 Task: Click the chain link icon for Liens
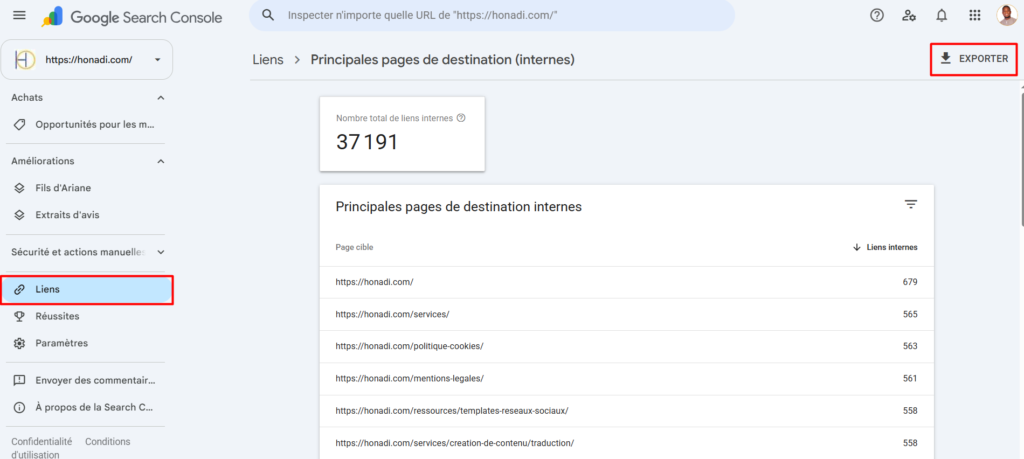(x=20, y=289)
